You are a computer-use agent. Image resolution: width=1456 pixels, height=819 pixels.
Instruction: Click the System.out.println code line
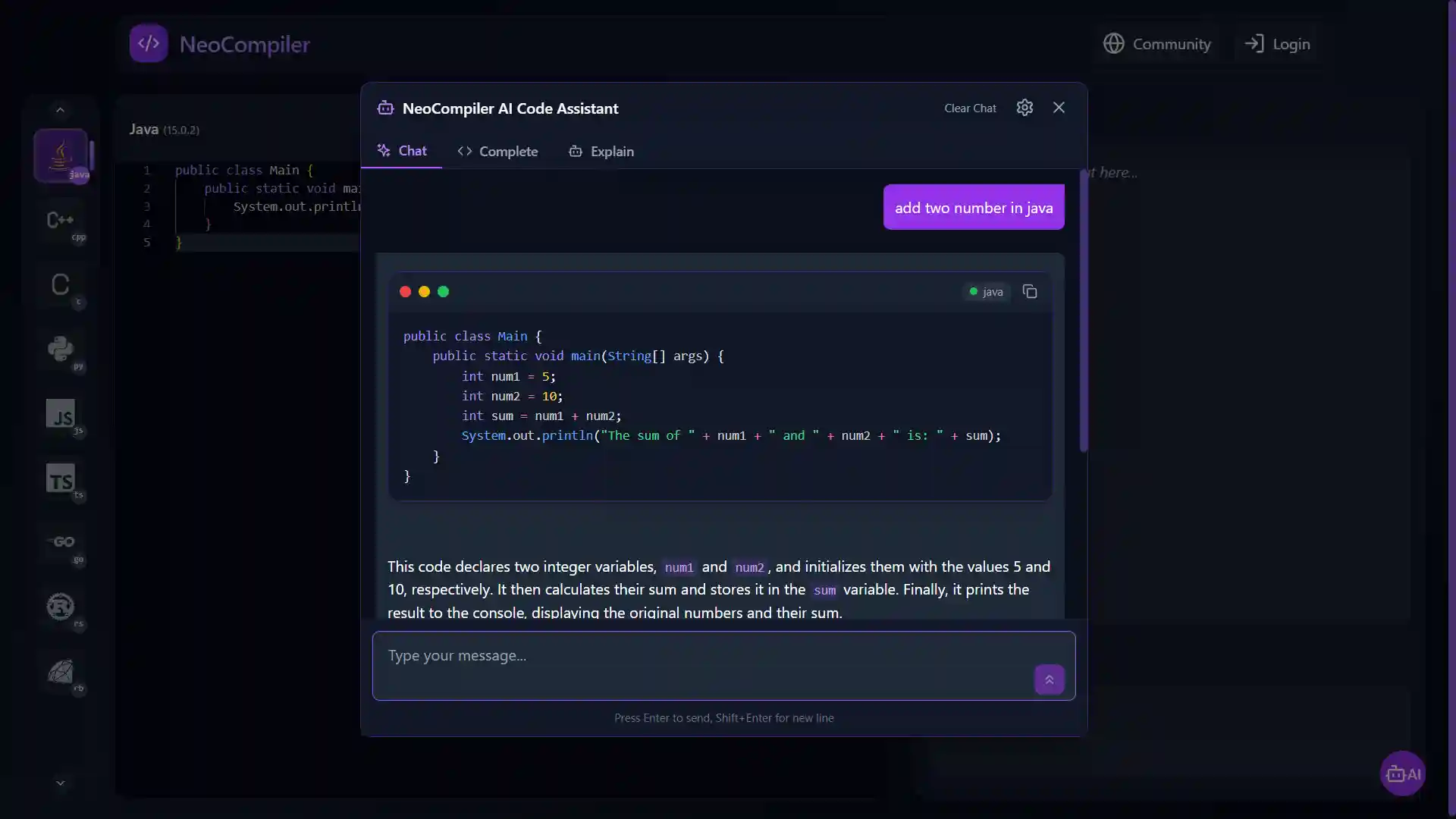click(731, 435)
